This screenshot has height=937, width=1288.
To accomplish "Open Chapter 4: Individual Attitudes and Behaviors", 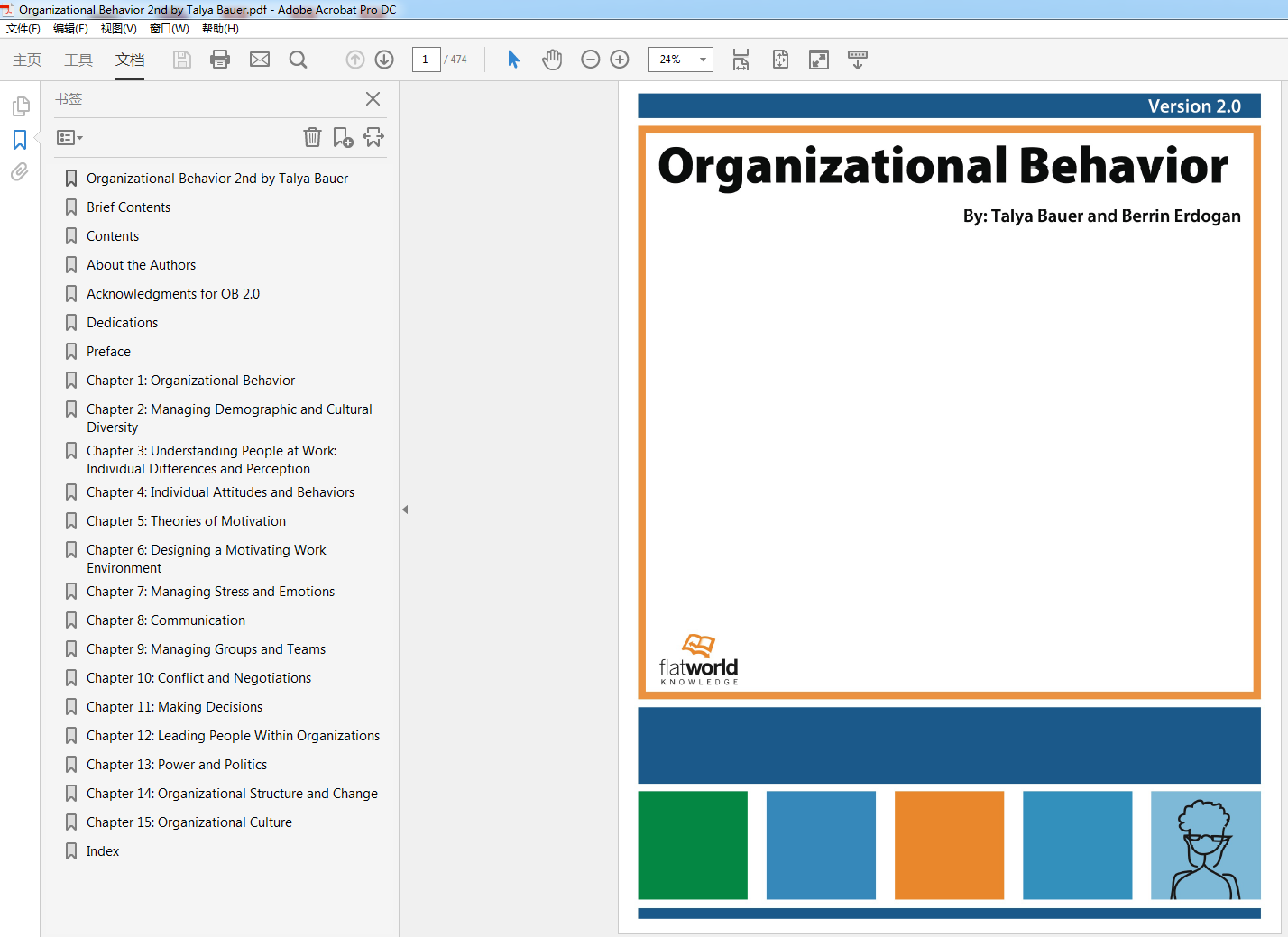I will tap(220, 492).
